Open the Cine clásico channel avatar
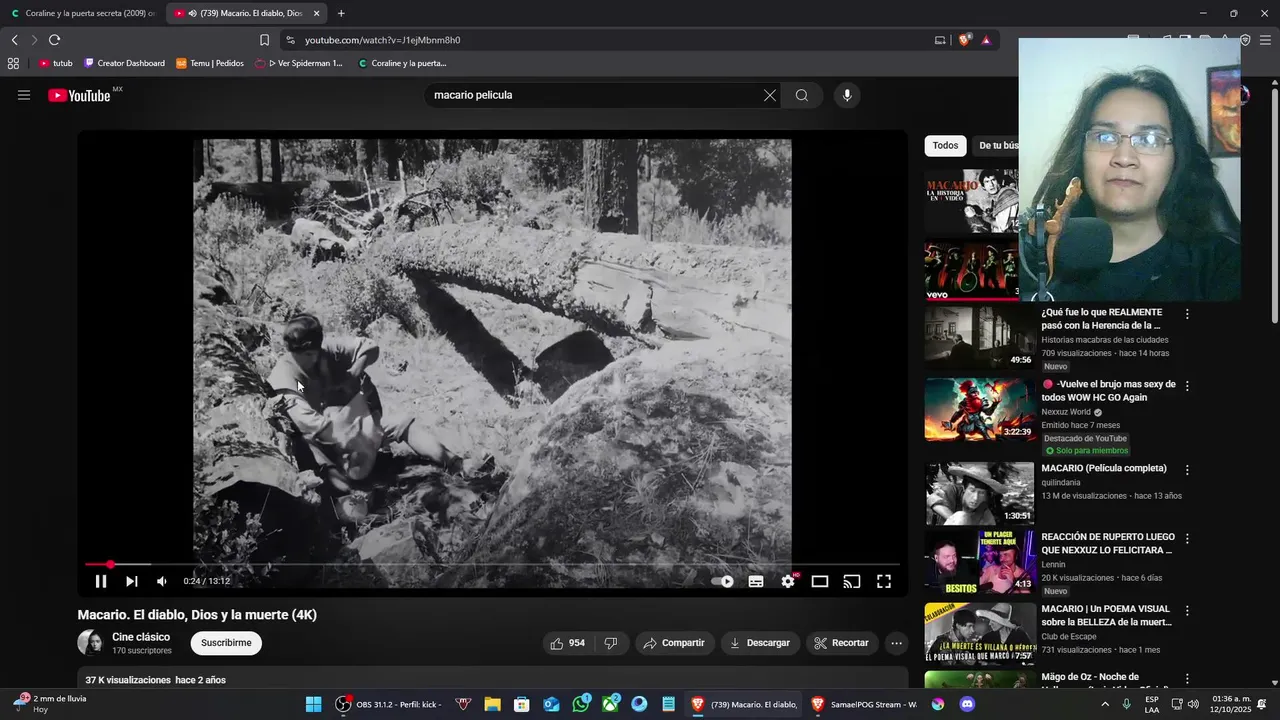The image size is (1280, 720). click(90, 643)
